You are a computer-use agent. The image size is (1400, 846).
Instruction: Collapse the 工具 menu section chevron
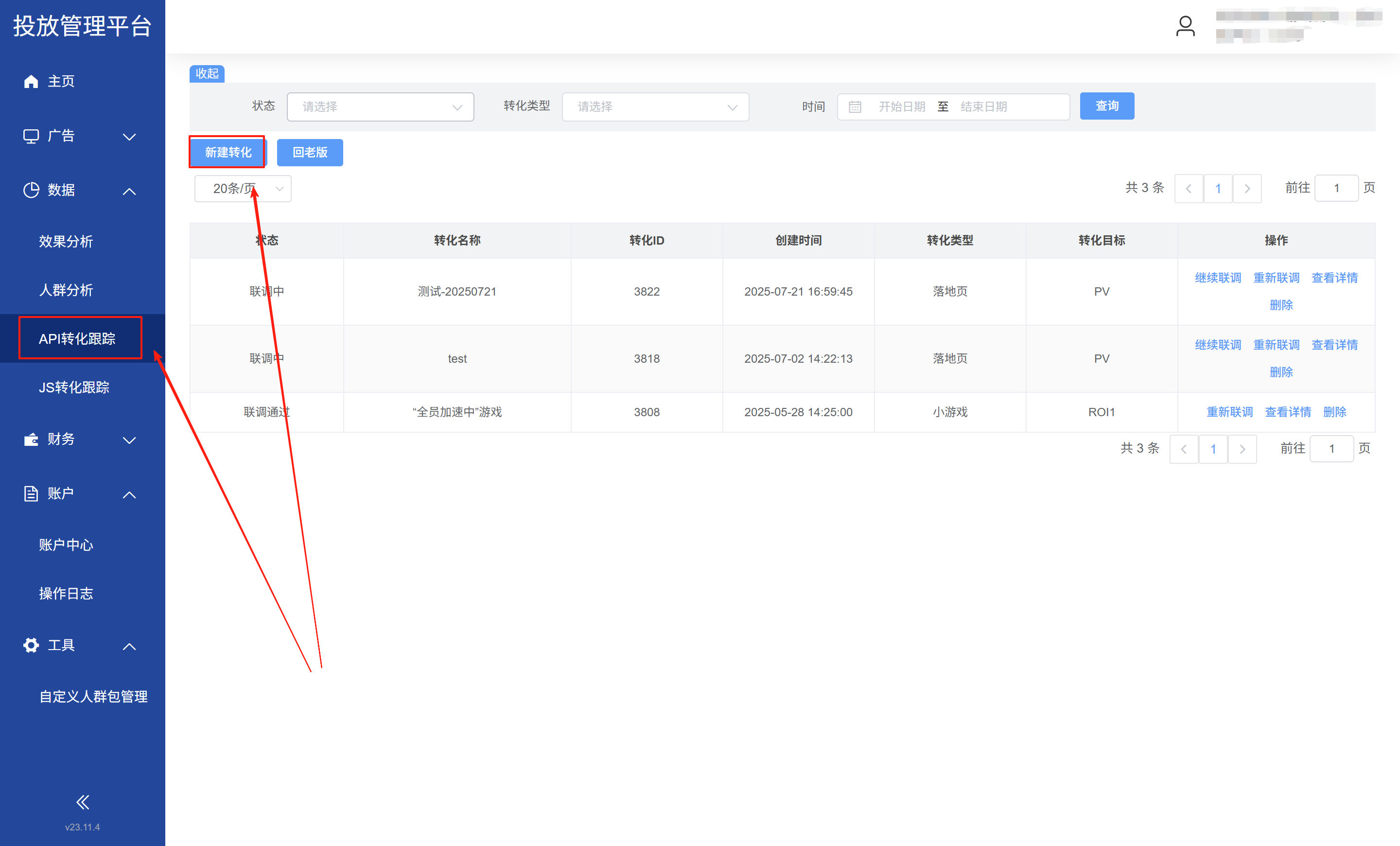point(129,646)
